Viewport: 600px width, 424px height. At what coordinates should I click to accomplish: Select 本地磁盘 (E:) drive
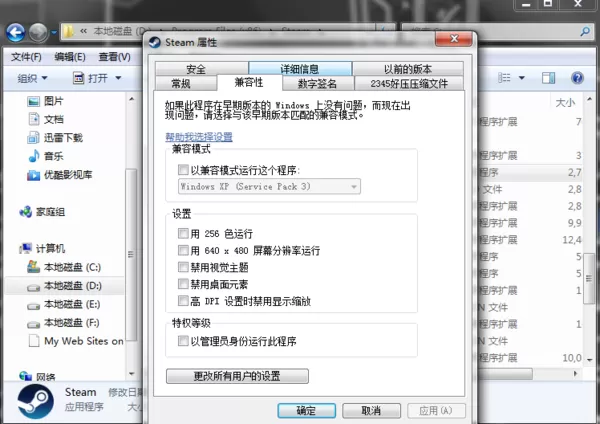click(64, 304)
